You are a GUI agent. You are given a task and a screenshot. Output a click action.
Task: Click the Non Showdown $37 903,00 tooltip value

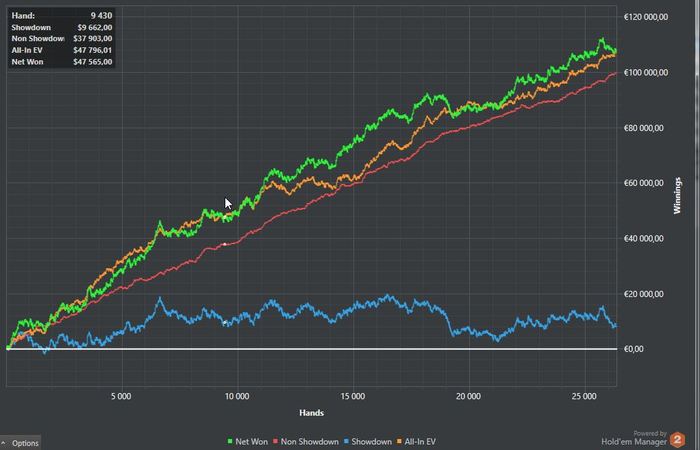[x=93, y=39]
